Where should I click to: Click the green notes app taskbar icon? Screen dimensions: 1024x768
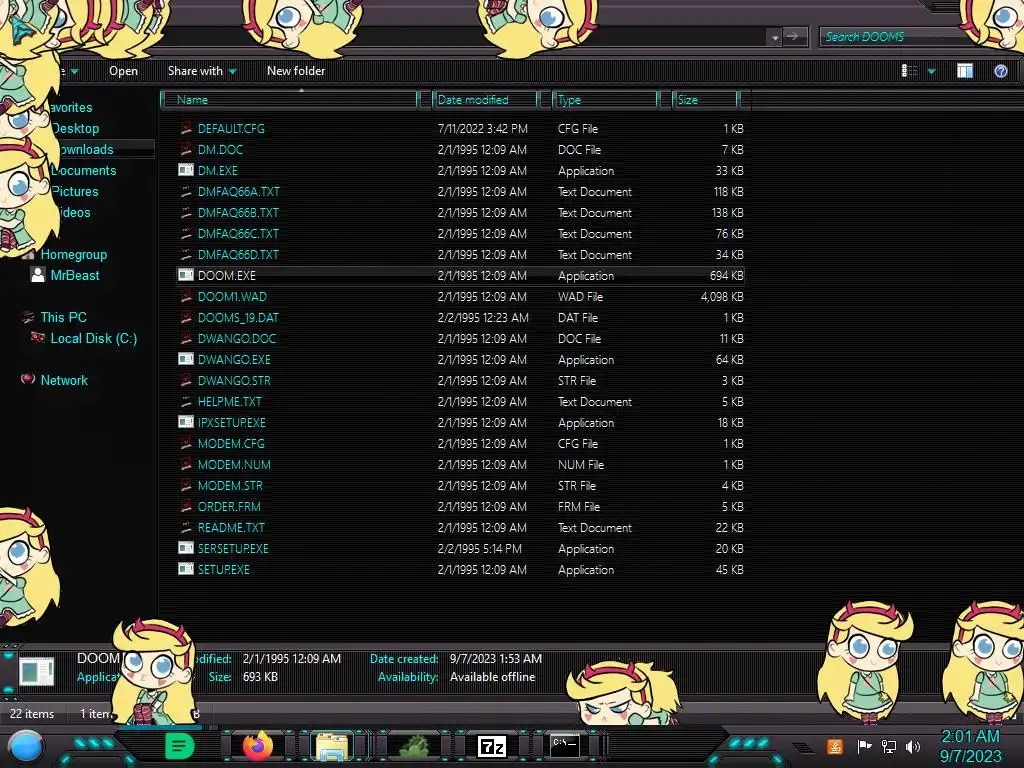(x=180, y=746)
